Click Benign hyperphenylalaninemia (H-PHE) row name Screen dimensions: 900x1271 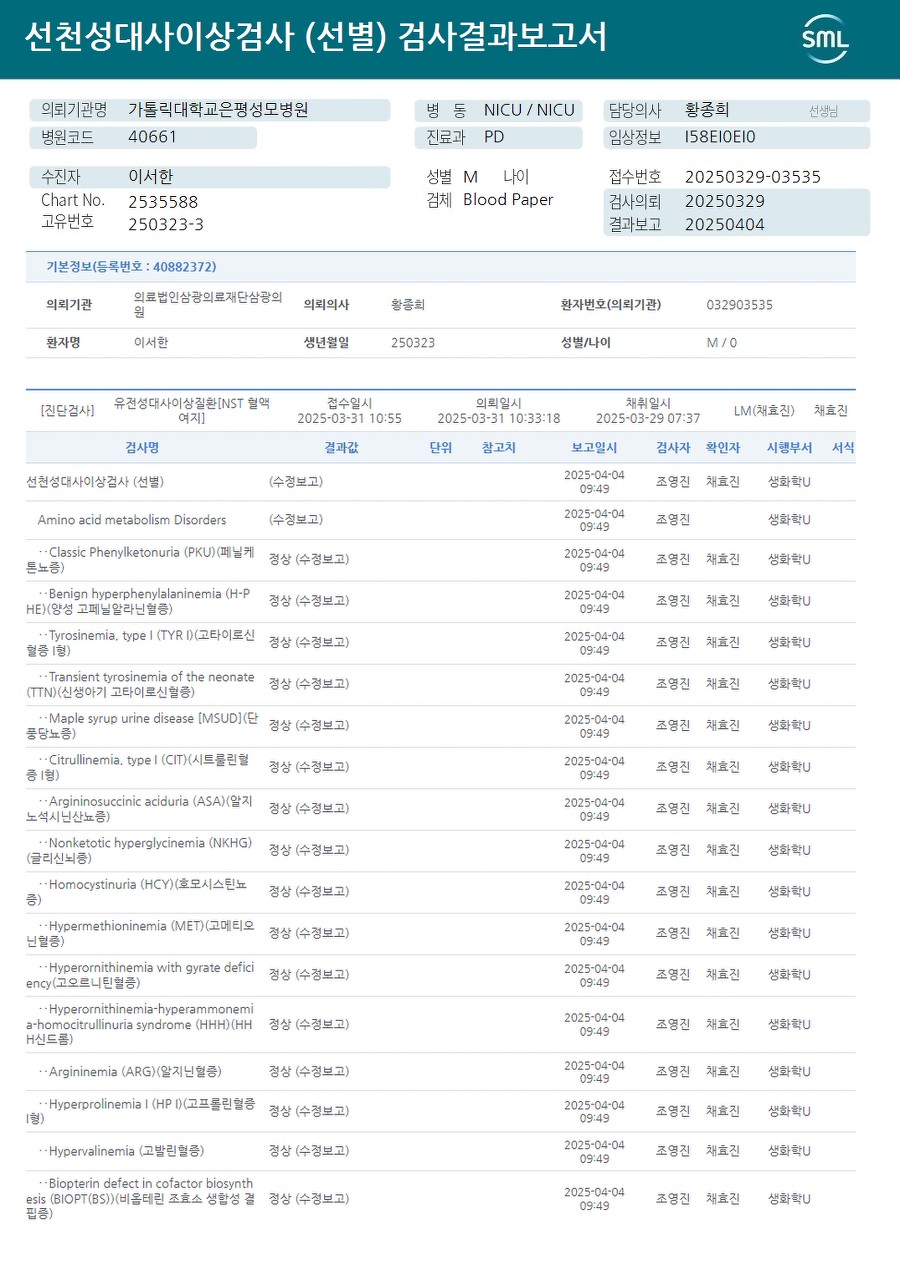(138, 601)
